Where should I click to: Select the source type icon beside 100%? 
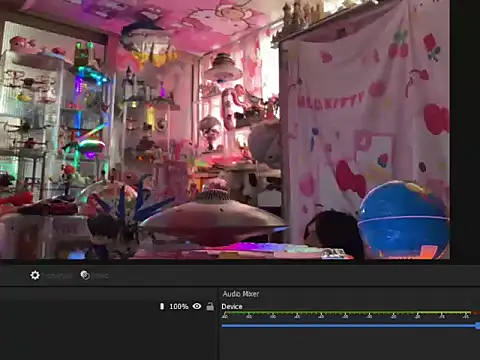tap(162, 306)
